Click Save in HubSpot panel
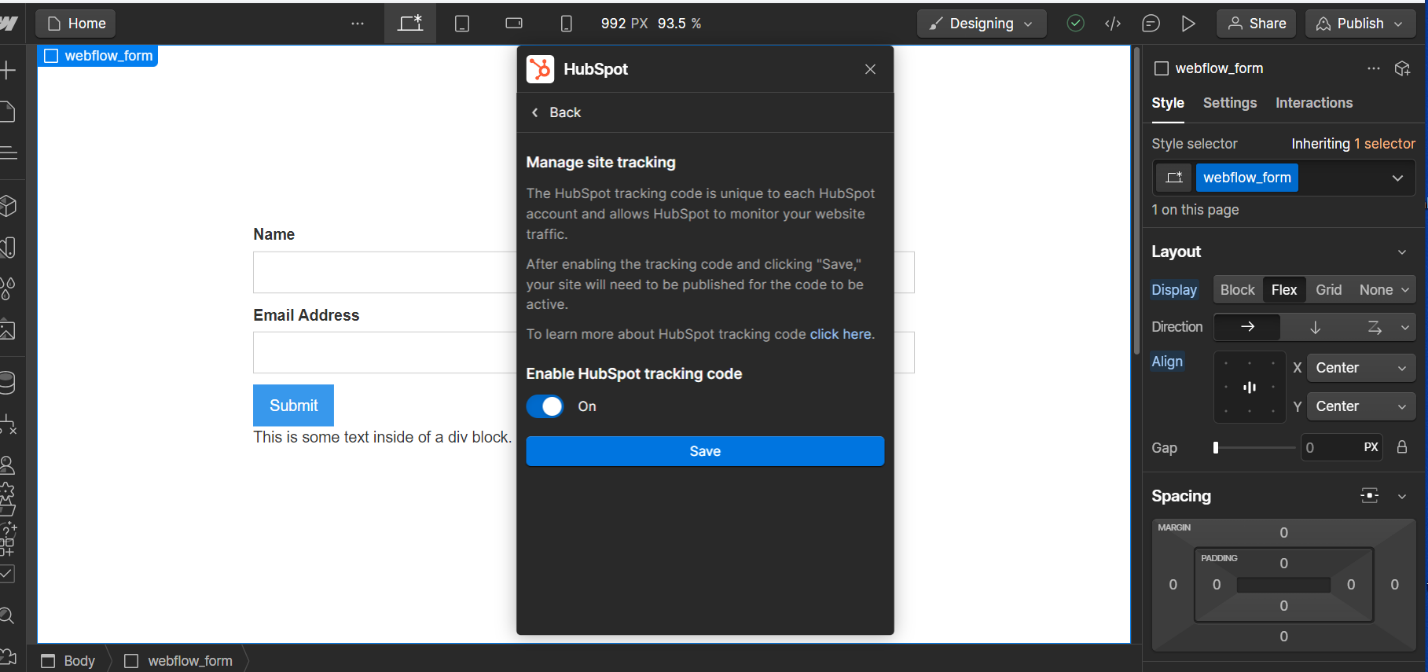Screen dimensions: 1428x672 pos(705,451)
